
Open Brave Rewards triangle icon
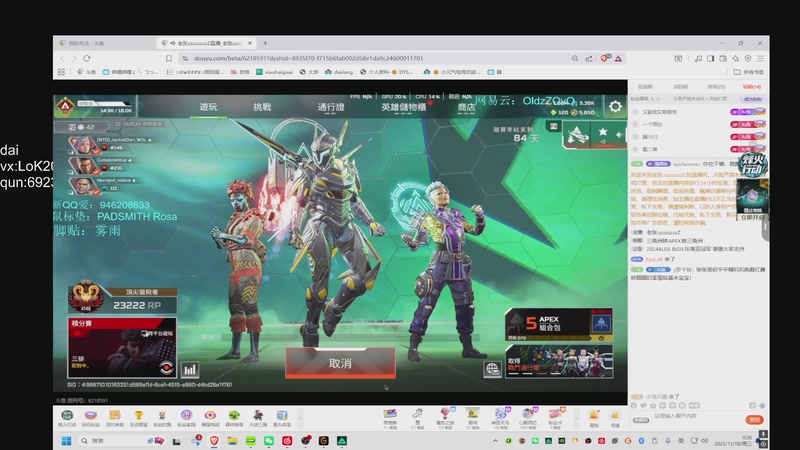pyautogui.click(x=618, y=58)
